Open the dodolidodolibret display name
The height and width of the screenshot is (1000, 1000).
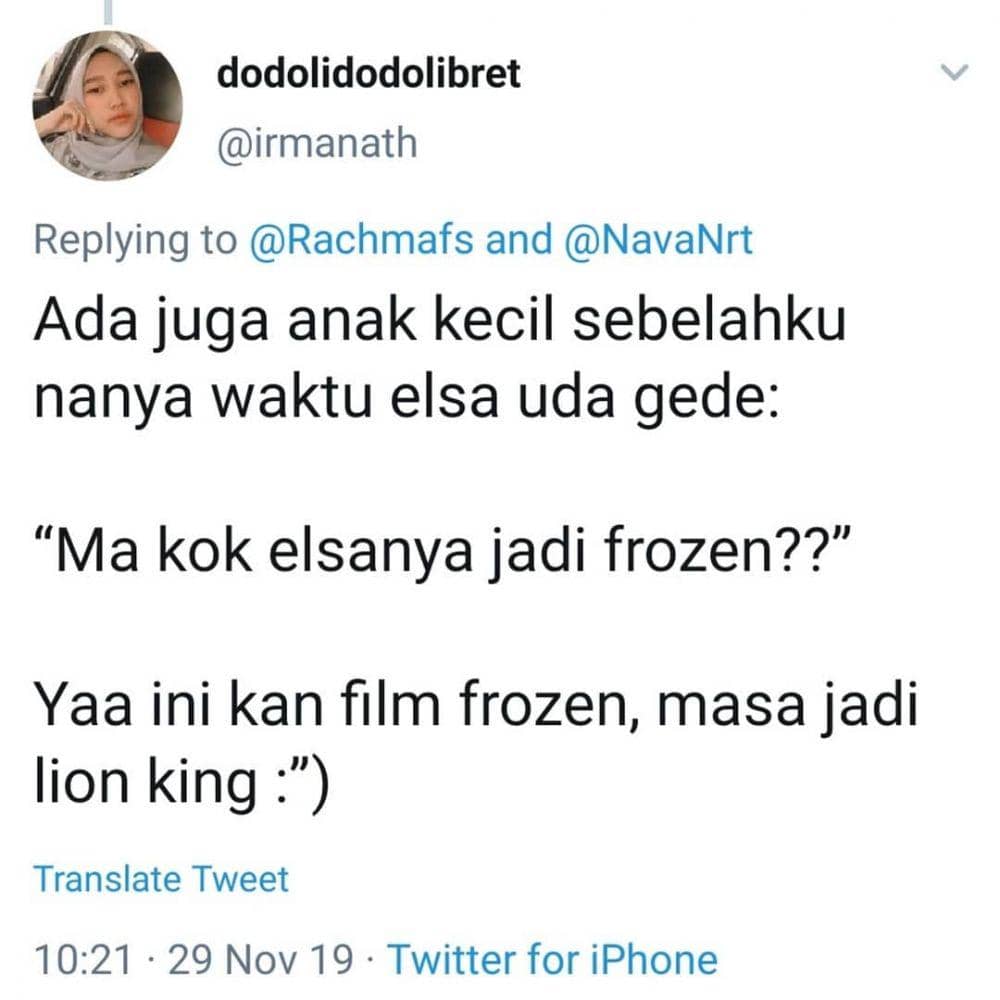pyautogui.click(x=369, y=75)
